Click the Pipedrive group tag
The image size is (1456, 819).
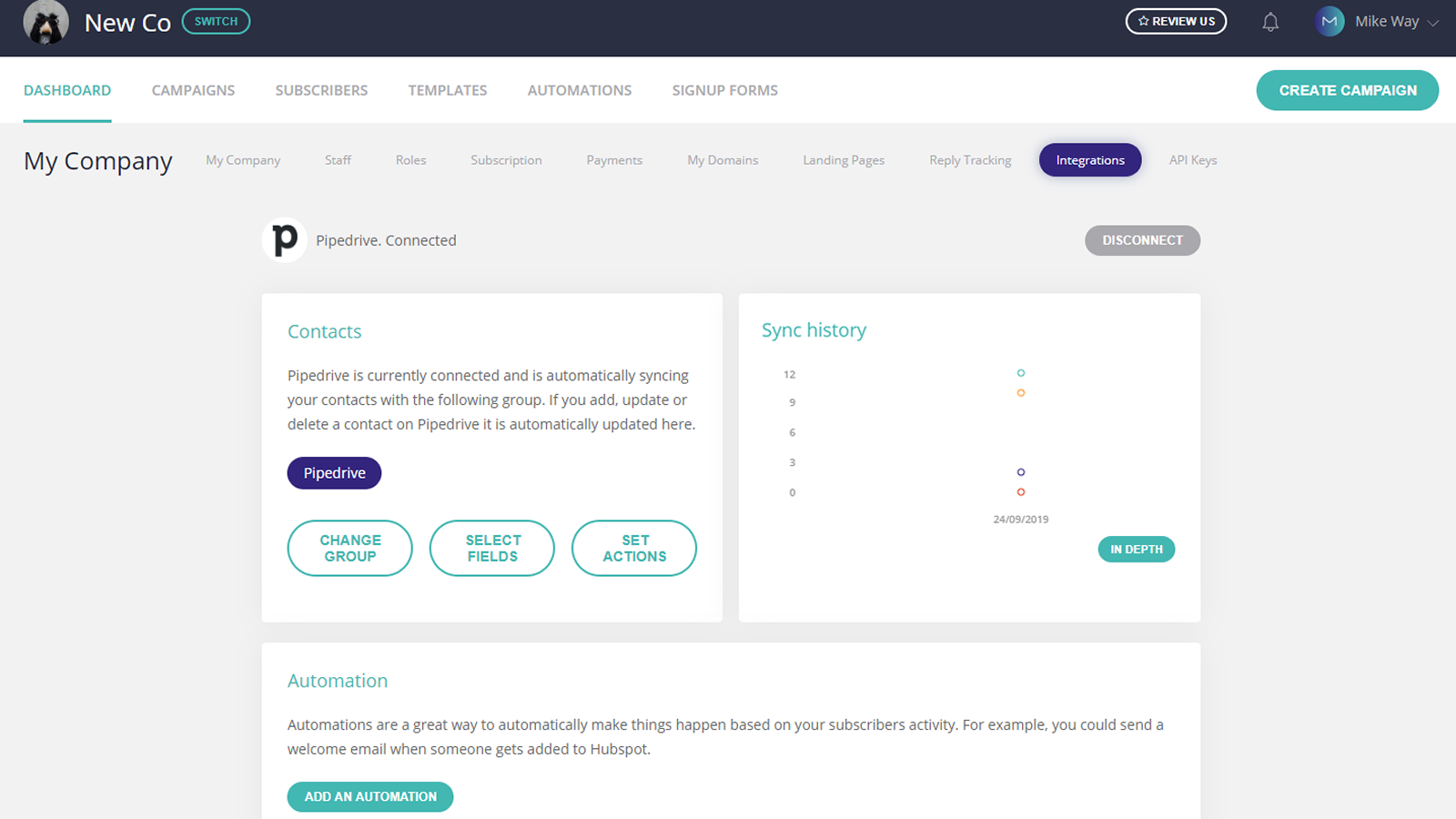point(334,473)
